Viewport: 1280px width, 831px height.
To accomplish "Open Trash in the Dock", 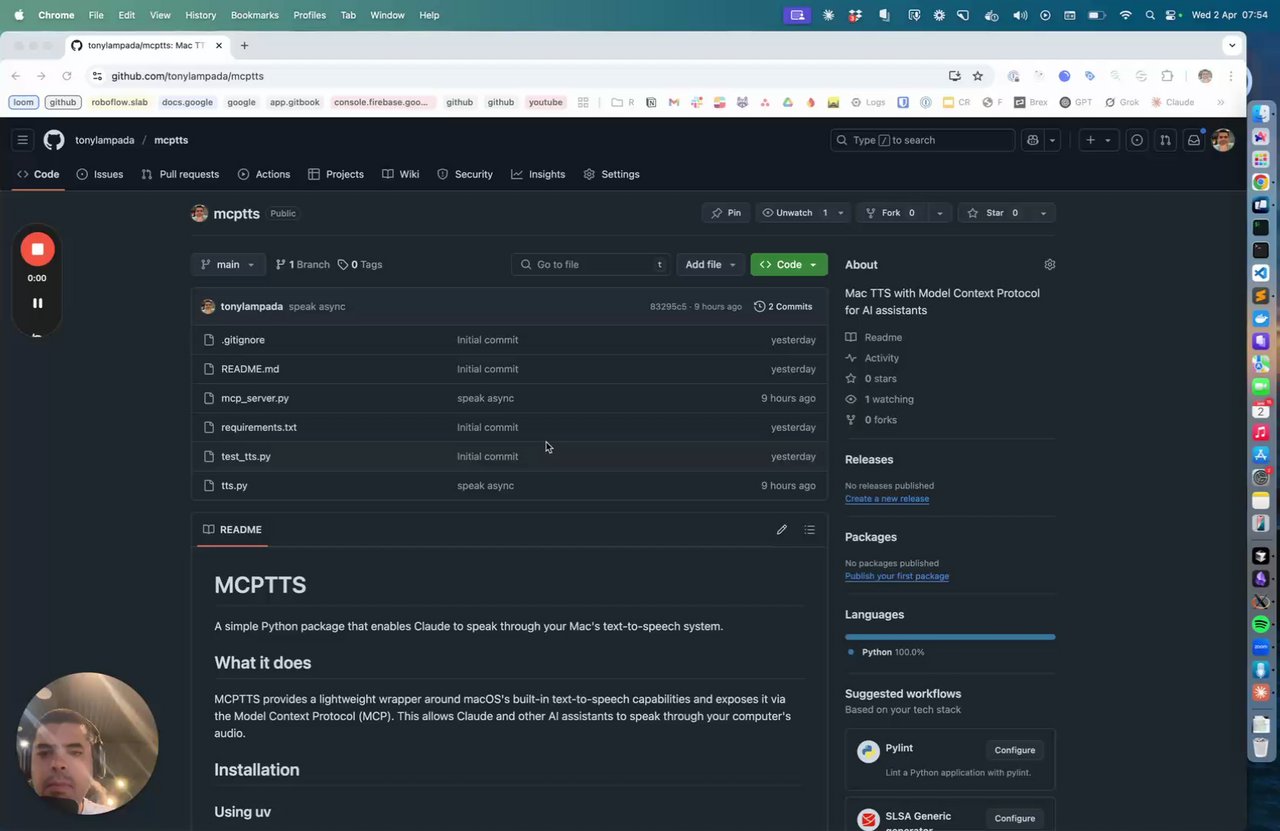I will 1261,747.
